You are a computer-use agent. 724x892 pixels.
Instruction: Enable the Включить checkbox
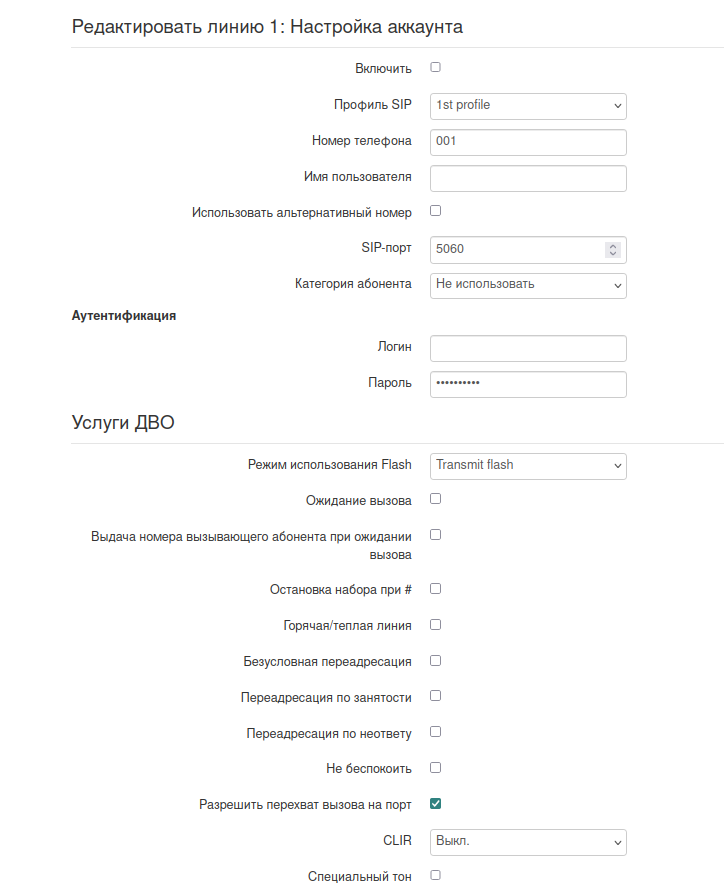click(x=435, y=68)
